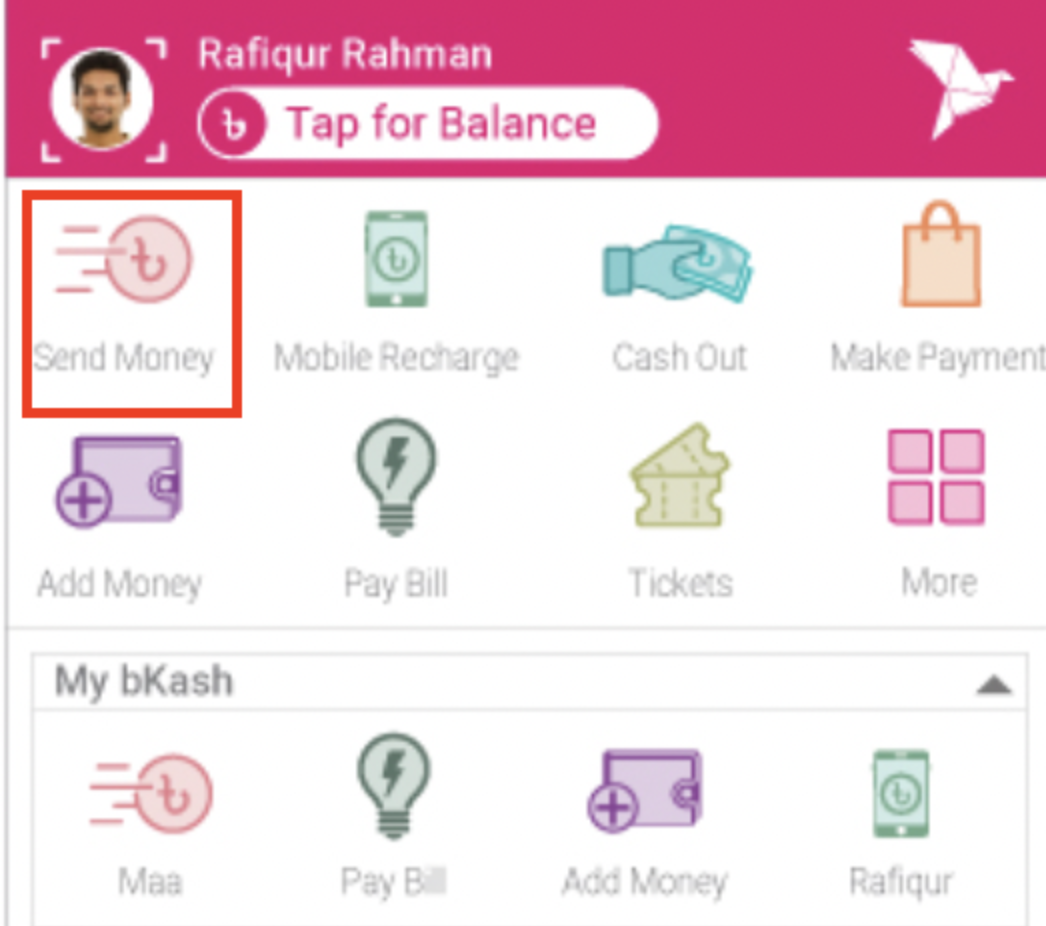Open More grid icon

(x=936, y=476)
